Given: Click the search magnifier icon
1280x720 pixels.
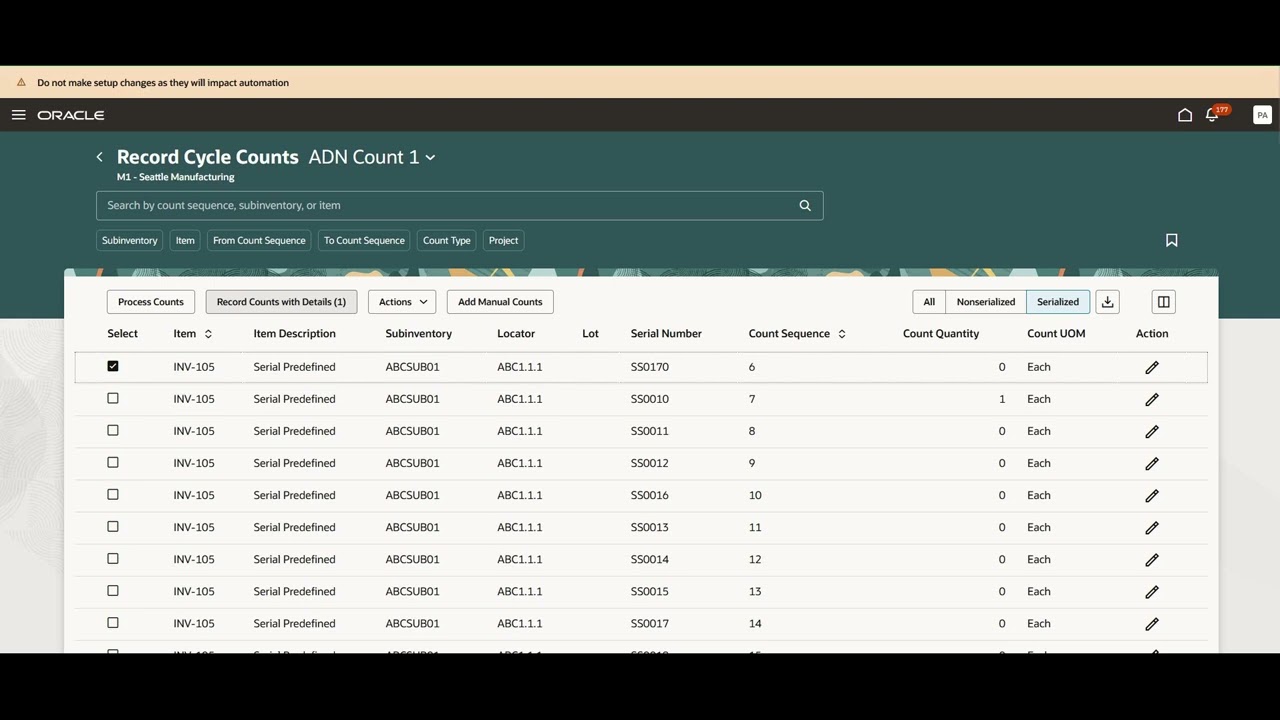Looking at the screenshot, I should point(805,205).
